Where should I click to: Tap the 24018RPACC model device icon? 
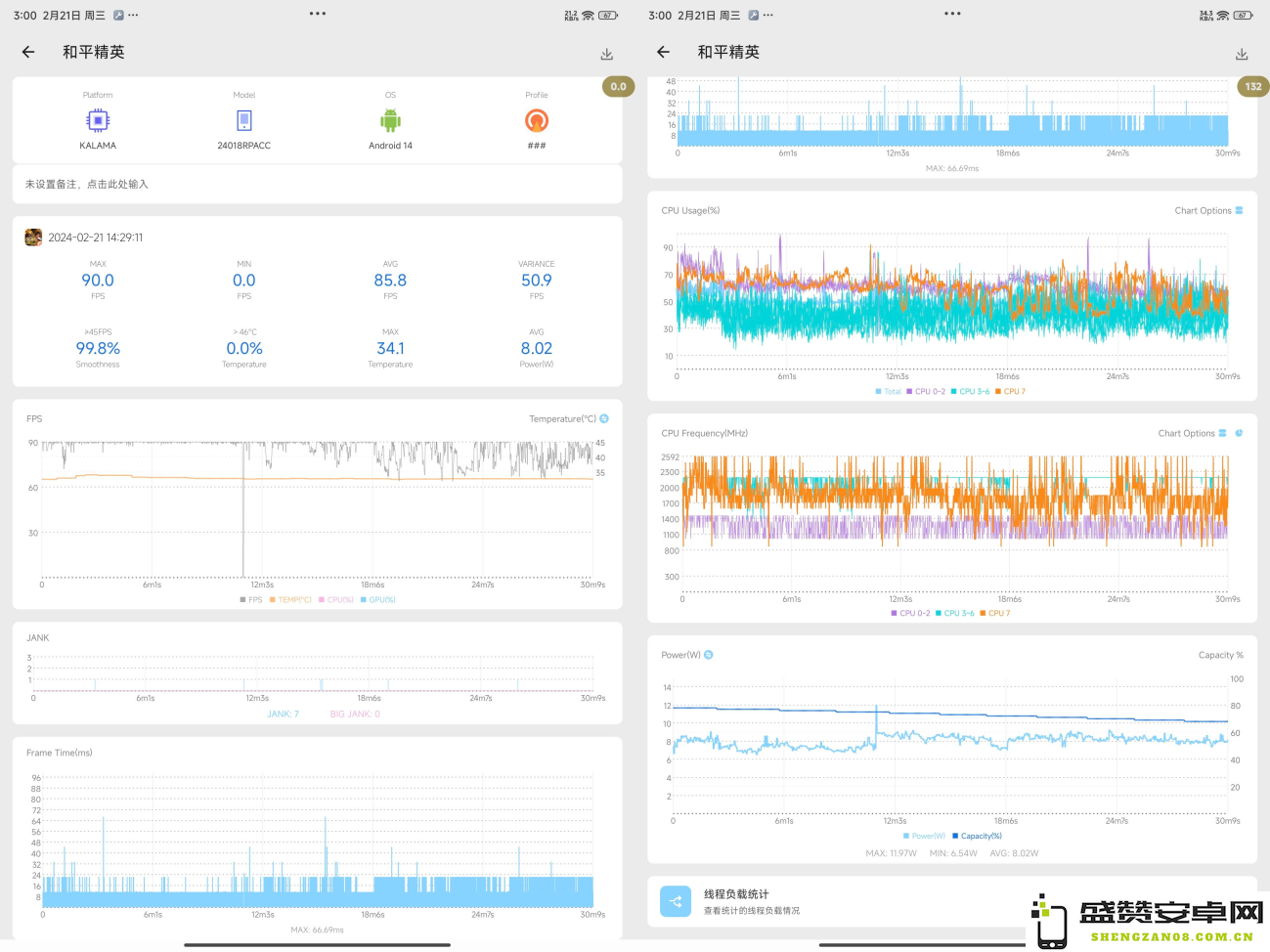coord(244,120)
